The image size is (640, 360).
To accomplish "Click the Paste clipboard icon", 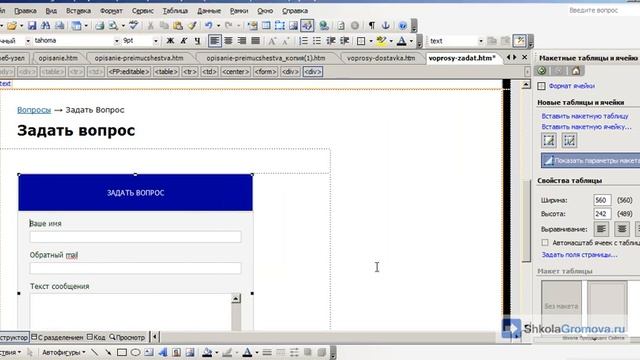I will (178, 26).
